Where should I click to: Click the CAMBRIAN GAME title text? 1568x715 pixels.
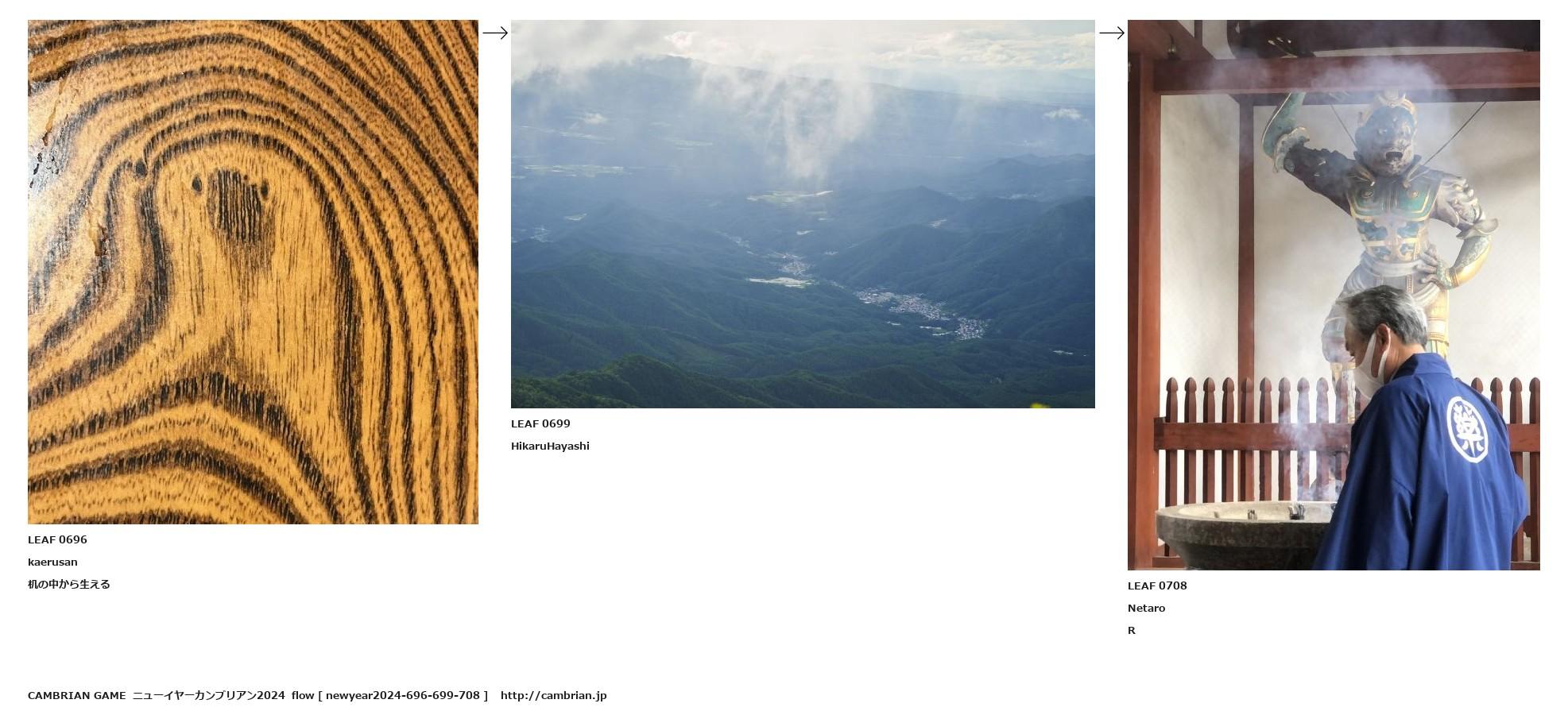coord(76,695)
